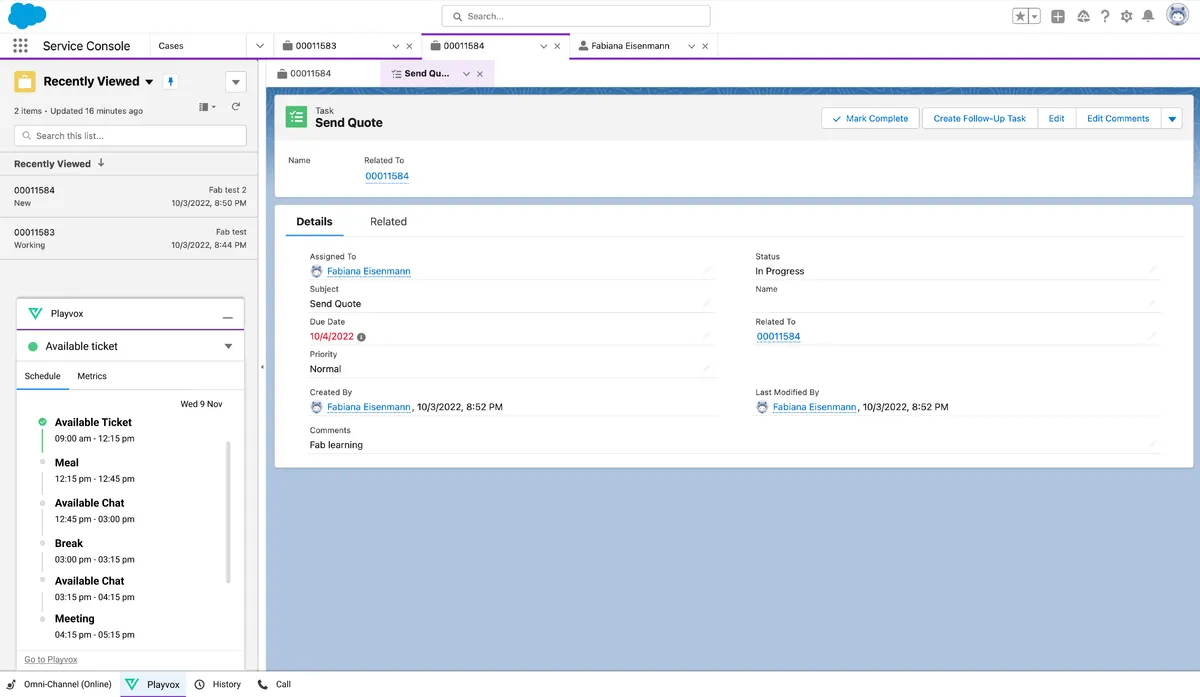Collapse the left sidebar splitter handle

coord(262,367)
